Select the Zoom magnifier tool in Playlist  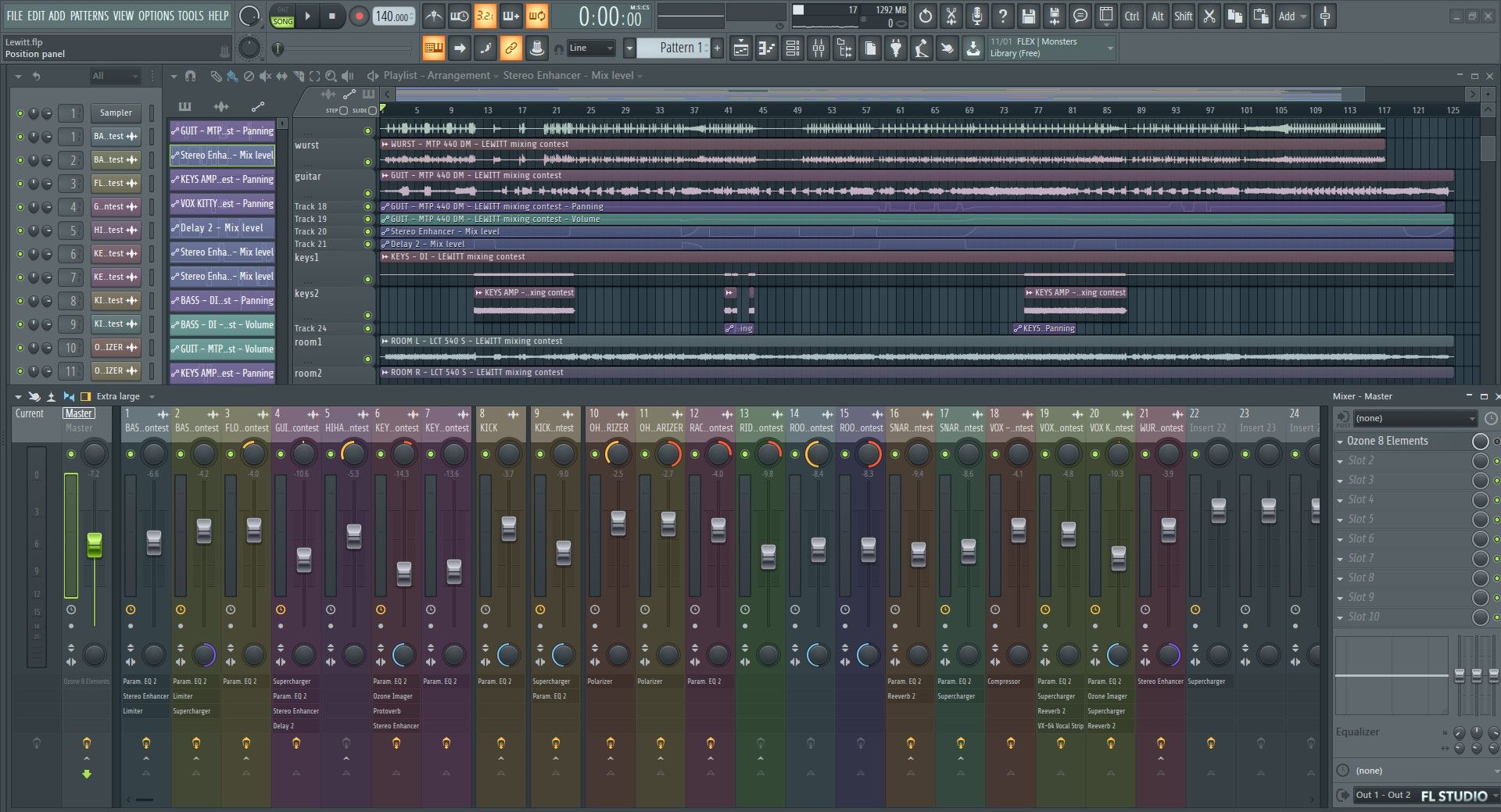coord(331,76)
